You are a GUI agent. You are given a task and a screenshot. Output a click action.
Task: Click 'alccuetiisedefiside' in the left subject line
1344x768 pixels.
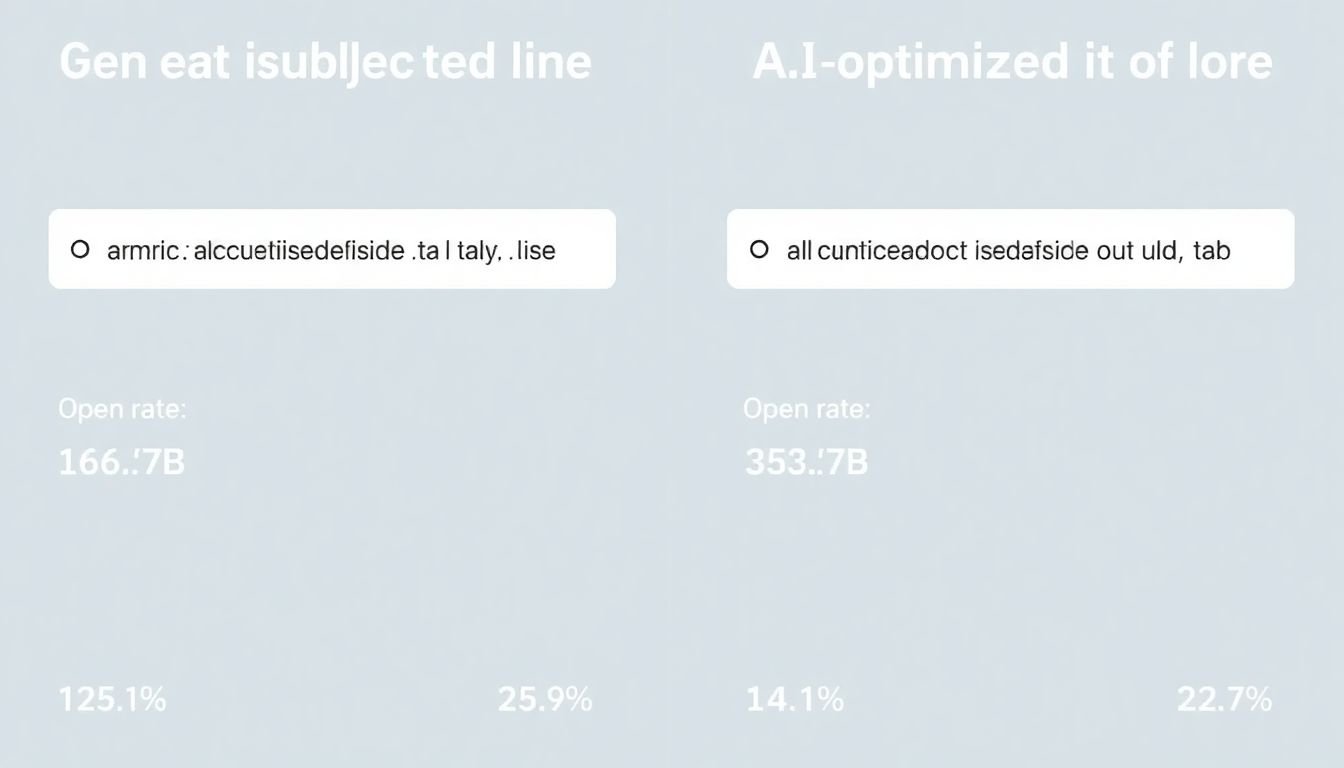click(296, 250)
